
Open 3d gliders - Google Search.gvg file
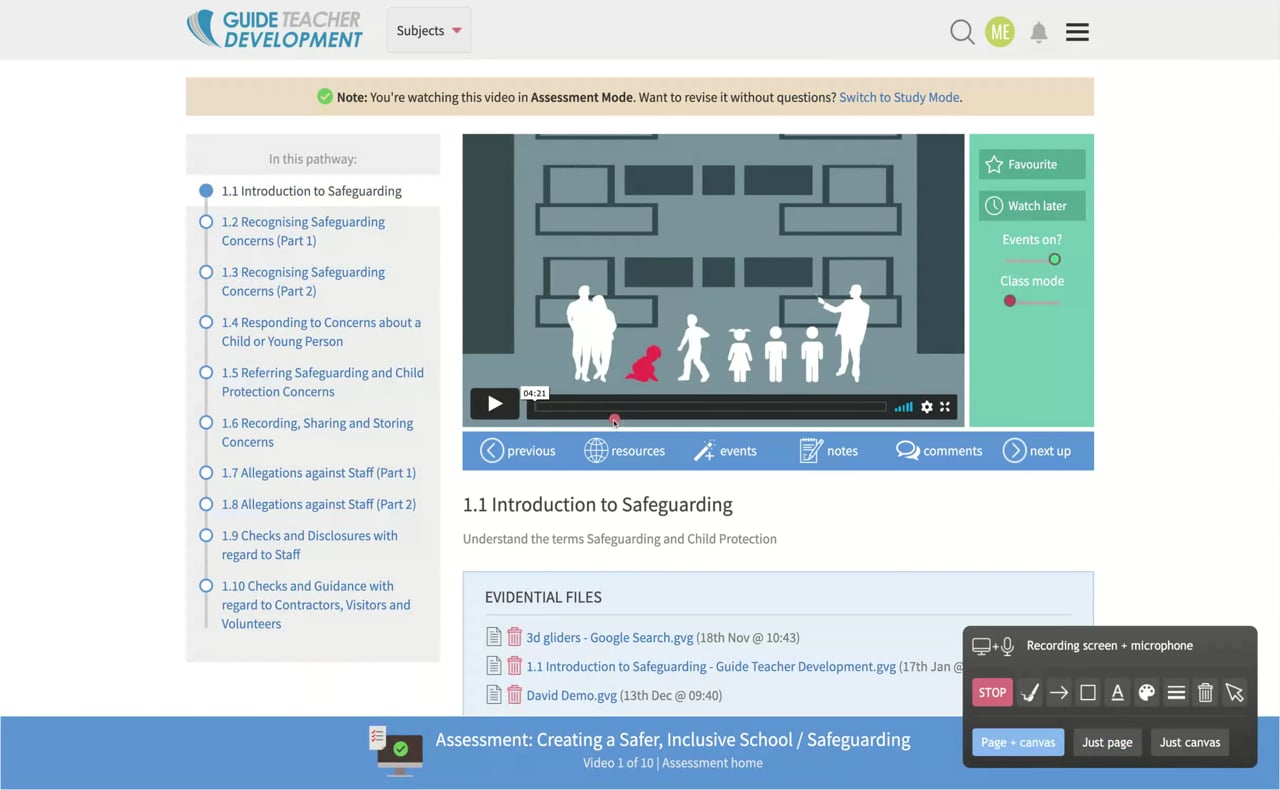[609, 637]
